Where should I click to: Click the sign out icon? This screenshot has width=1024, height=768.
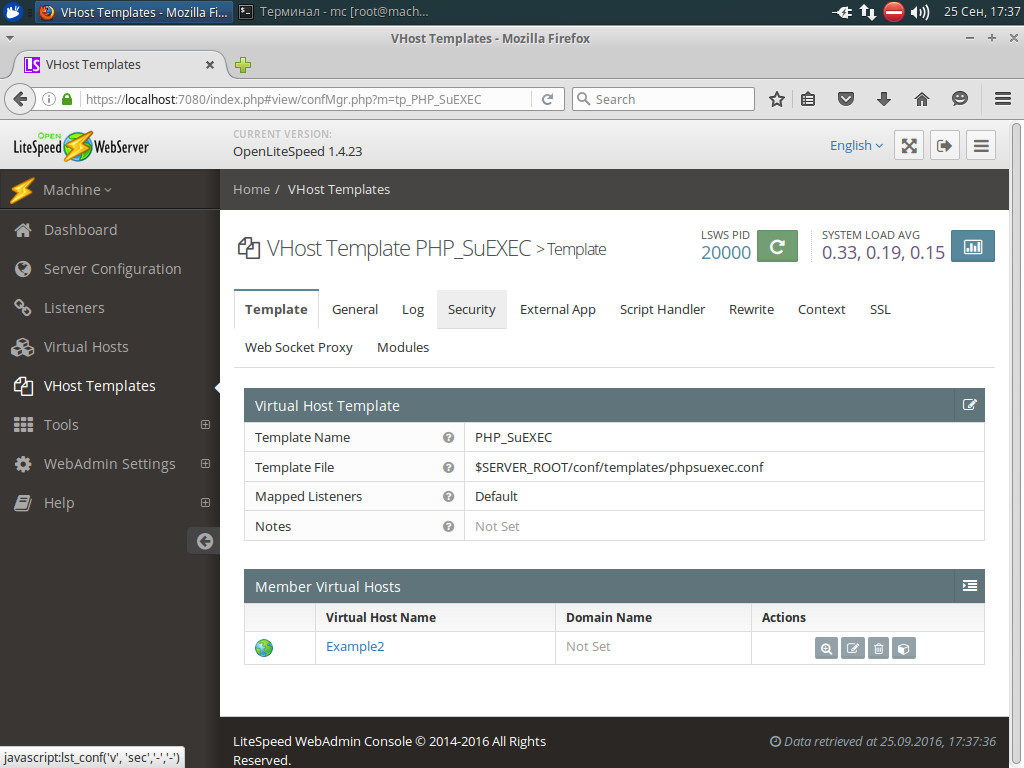(944, 146)
